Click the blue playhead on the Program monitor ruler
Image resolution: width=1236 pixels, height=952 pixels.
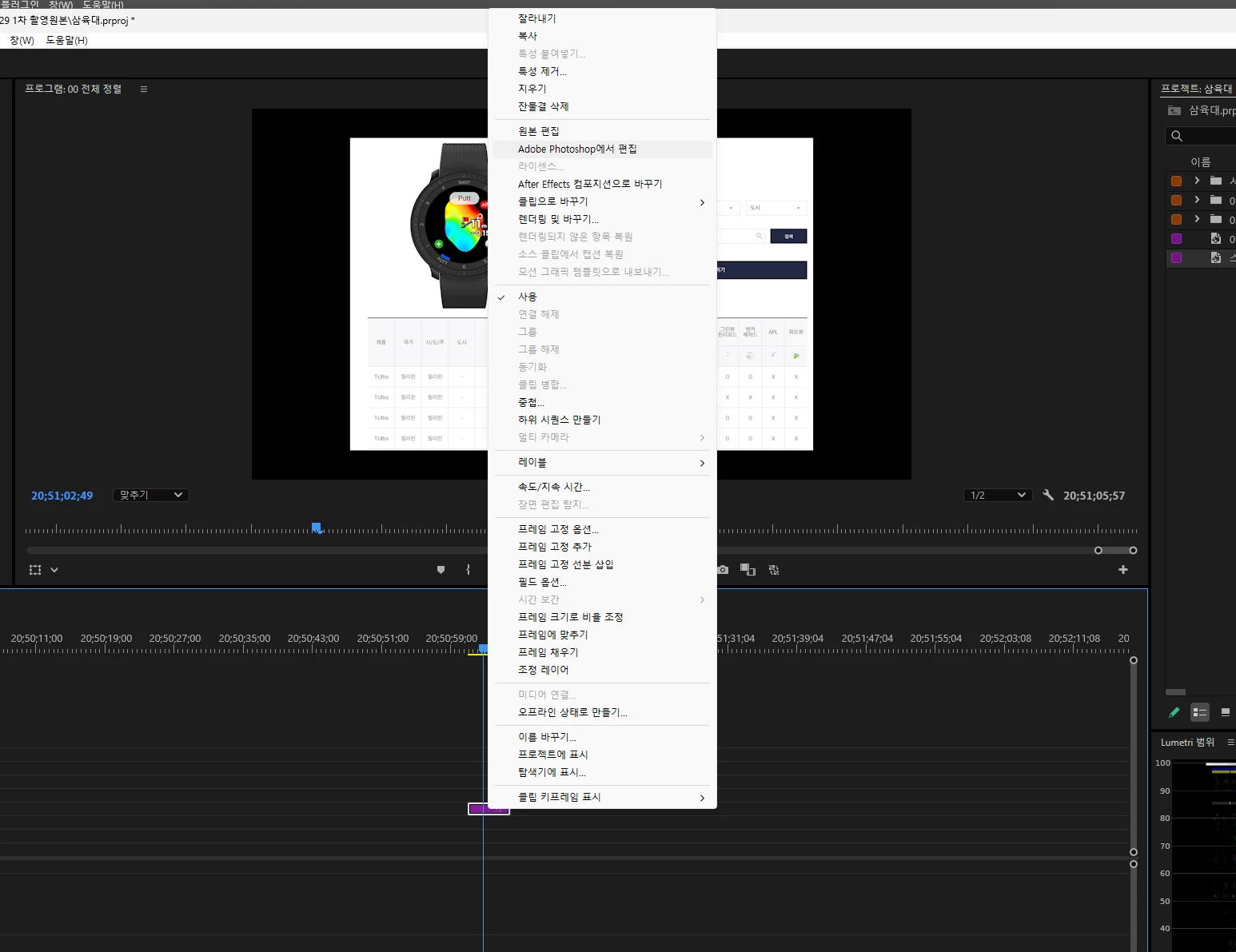tap(317, 528)
